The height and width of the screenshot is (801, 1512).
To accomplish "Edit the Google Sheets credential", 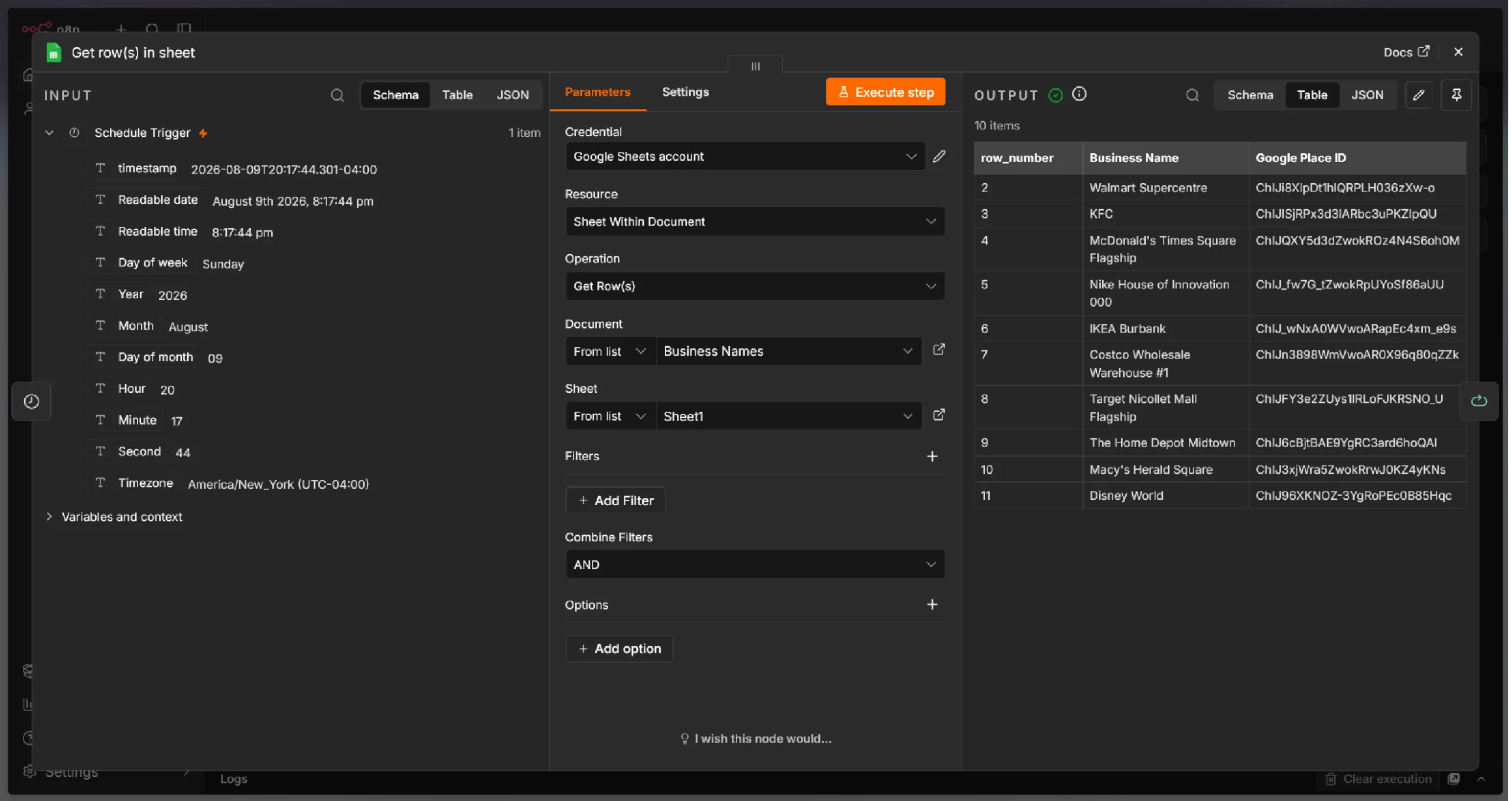I will pos(939,157).
